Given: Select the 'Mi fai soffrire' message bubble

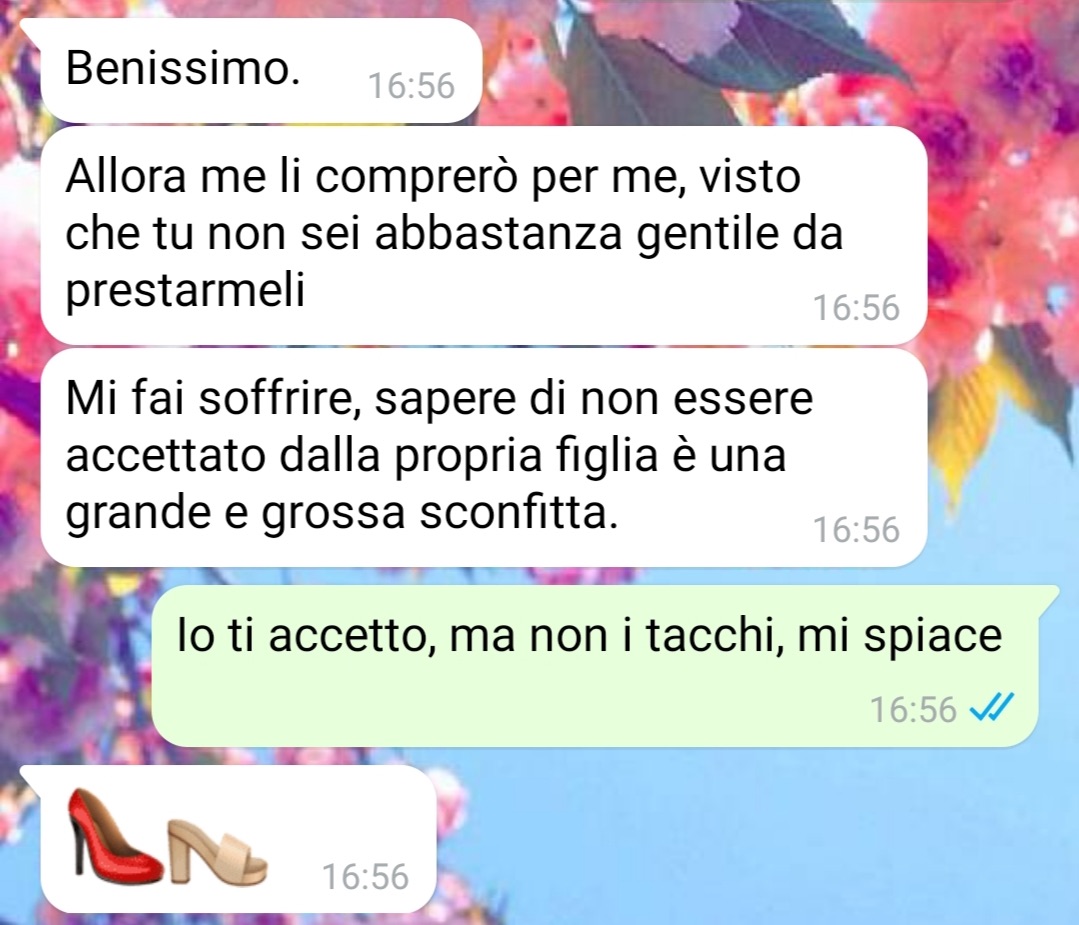Looking at the screenshot, I should pyautogui.click(x=484, y=458).
